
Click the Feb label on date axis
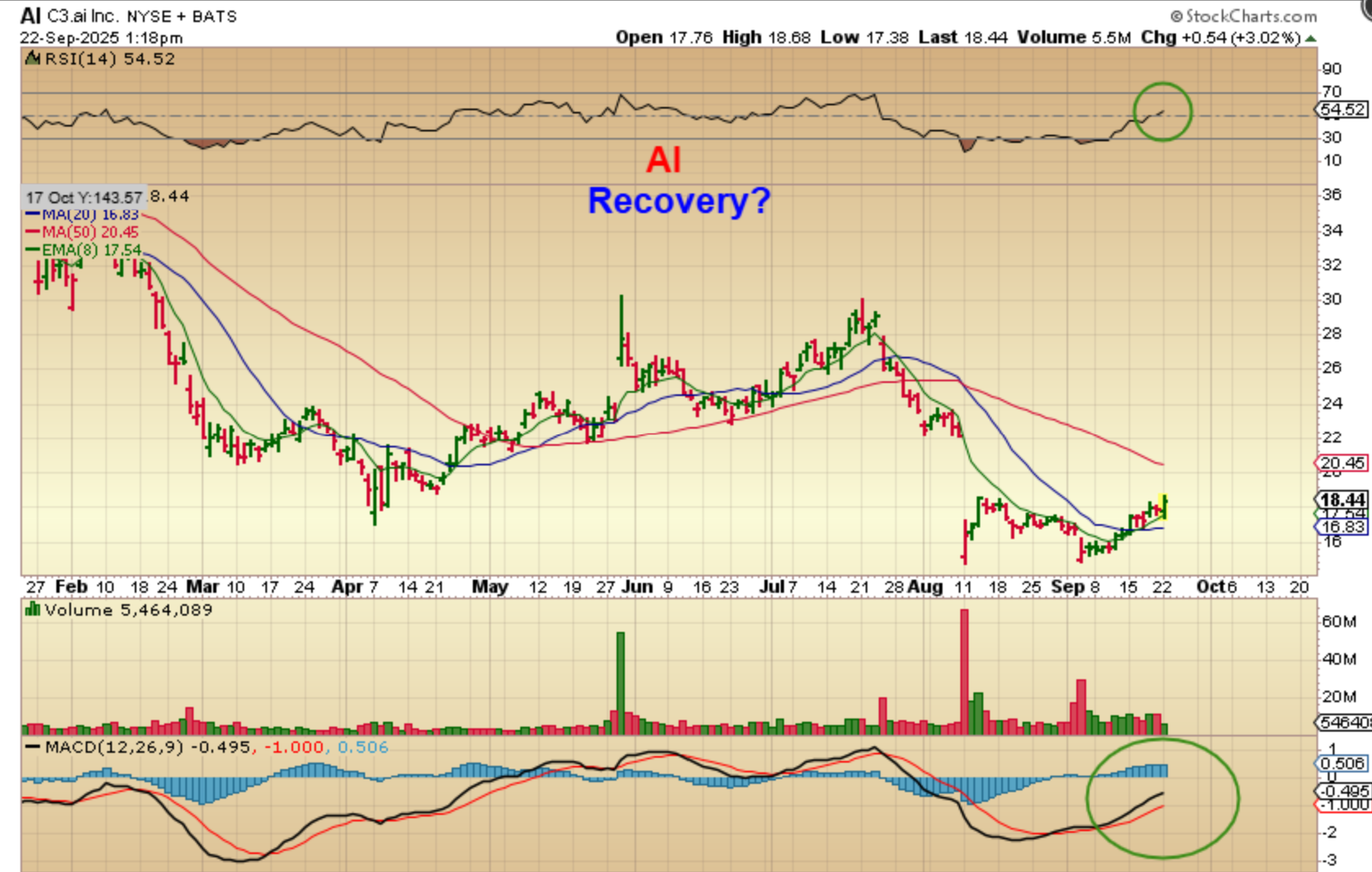[71, 586]
